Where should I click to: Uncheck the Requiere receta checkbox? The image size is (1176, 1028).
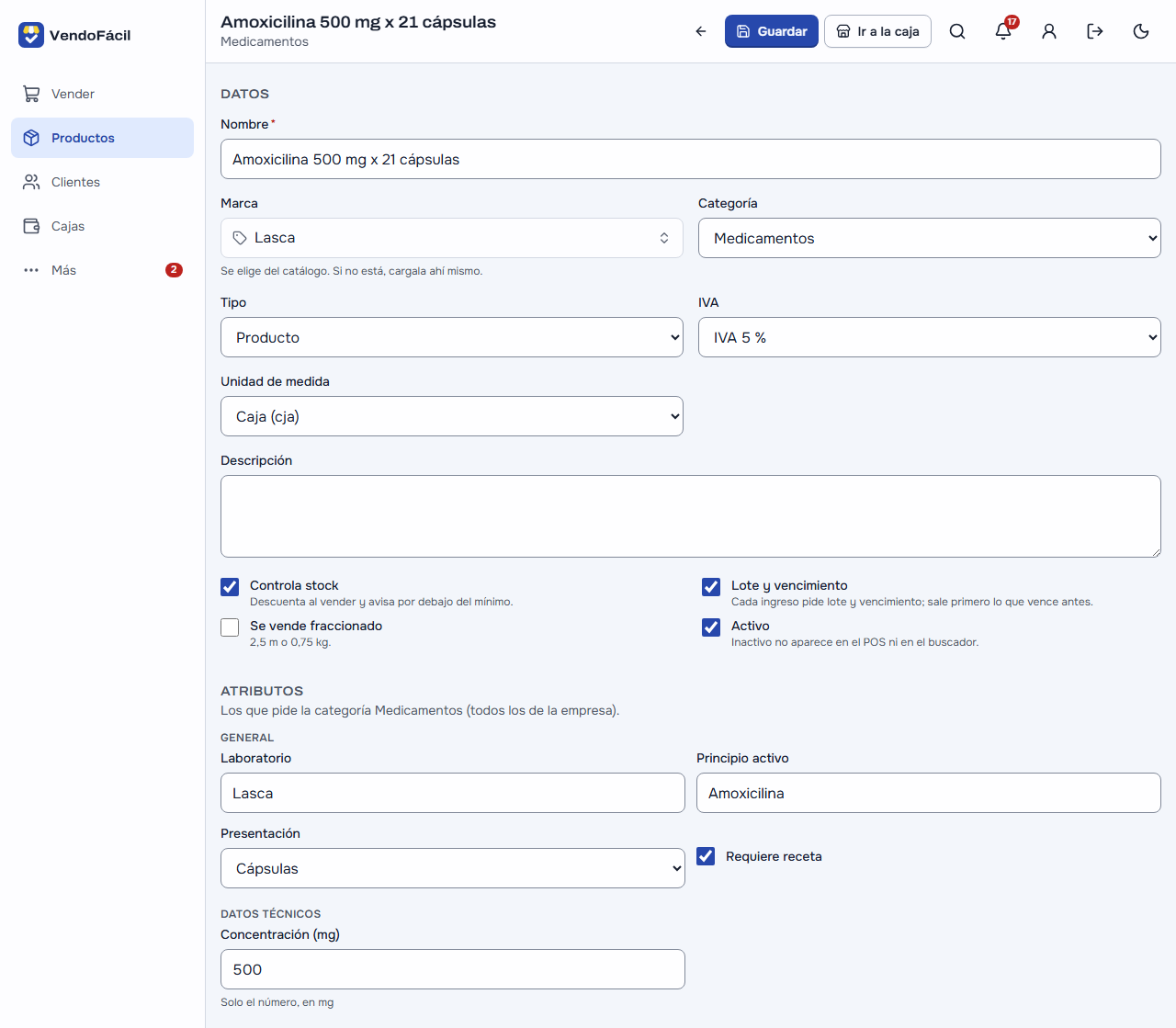pos(706,856)
